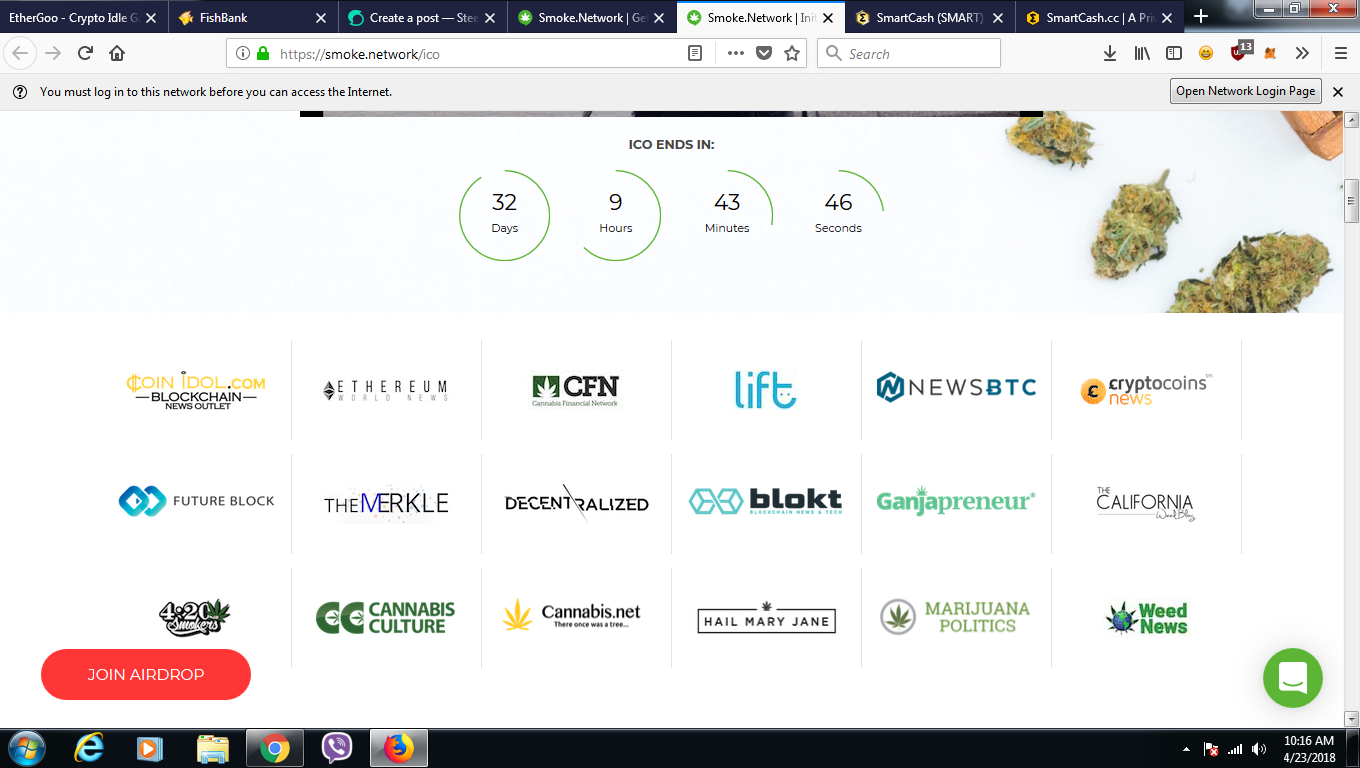
Task: Open page actions three-dots menu
Action: [x=735, y=54]
